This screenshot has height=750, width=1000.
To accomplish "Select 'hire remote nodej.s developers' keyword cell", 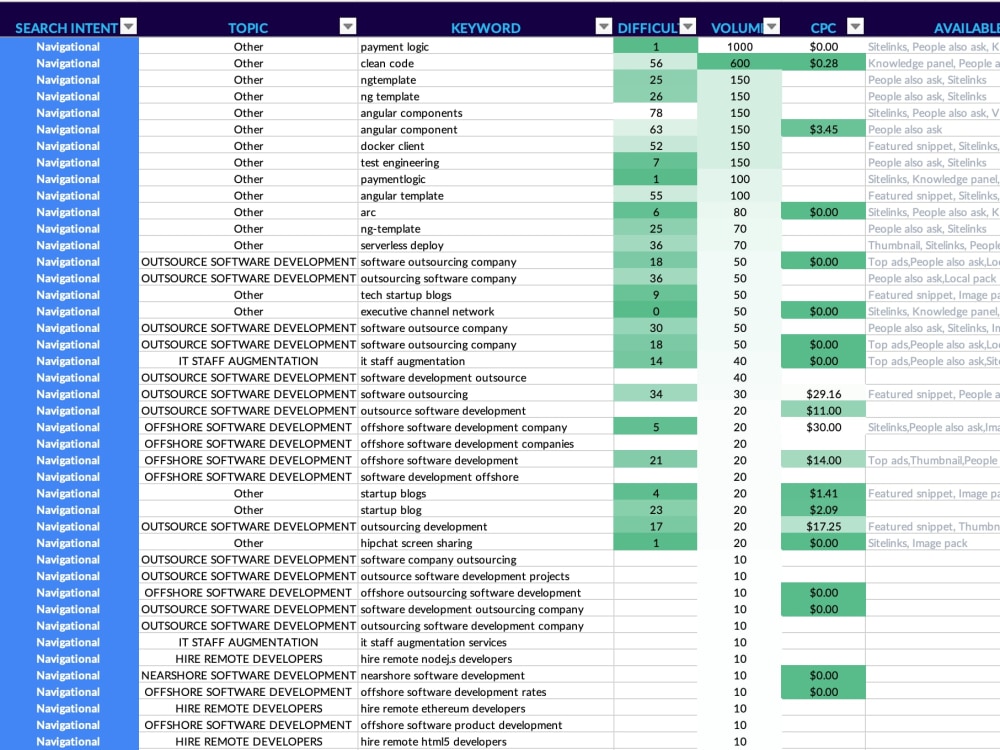I will pyautogui.click(x=485, y=659).
